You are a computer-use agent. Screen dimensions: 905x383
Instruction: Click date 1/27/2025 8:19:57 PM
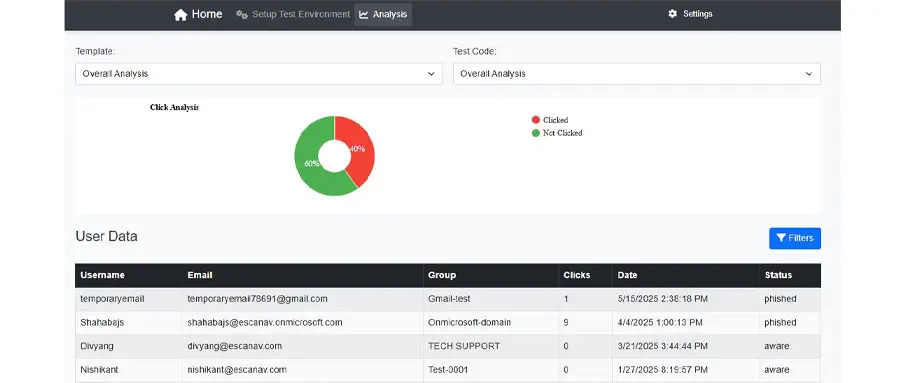(663, 370)
